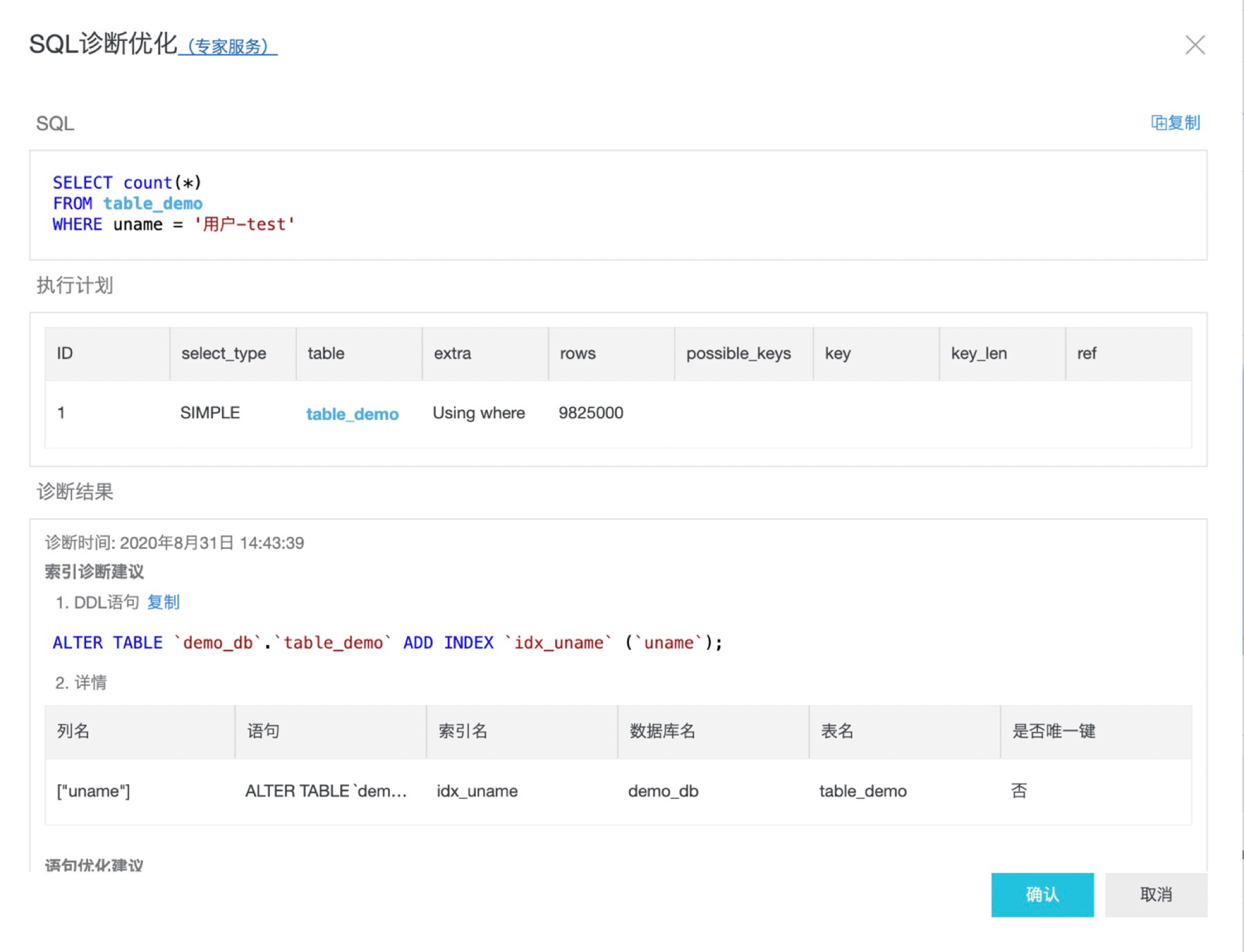Click the 是否唯一键 column header

[x=1054, y=731]
